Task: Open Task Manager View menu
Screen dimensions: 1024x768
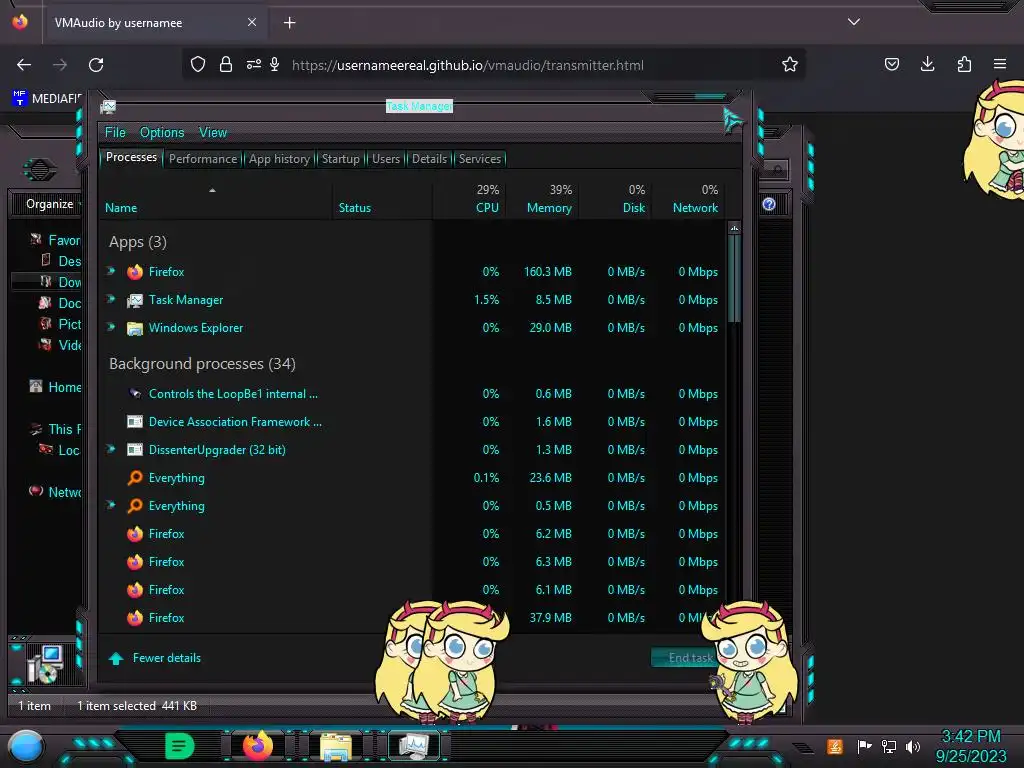Action: 213,133
